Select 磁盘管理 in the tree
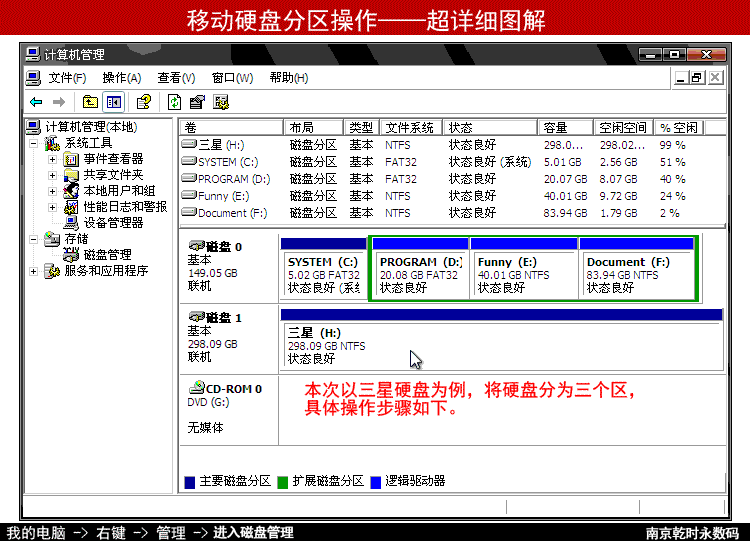The image size is (750, 541). 106,255
